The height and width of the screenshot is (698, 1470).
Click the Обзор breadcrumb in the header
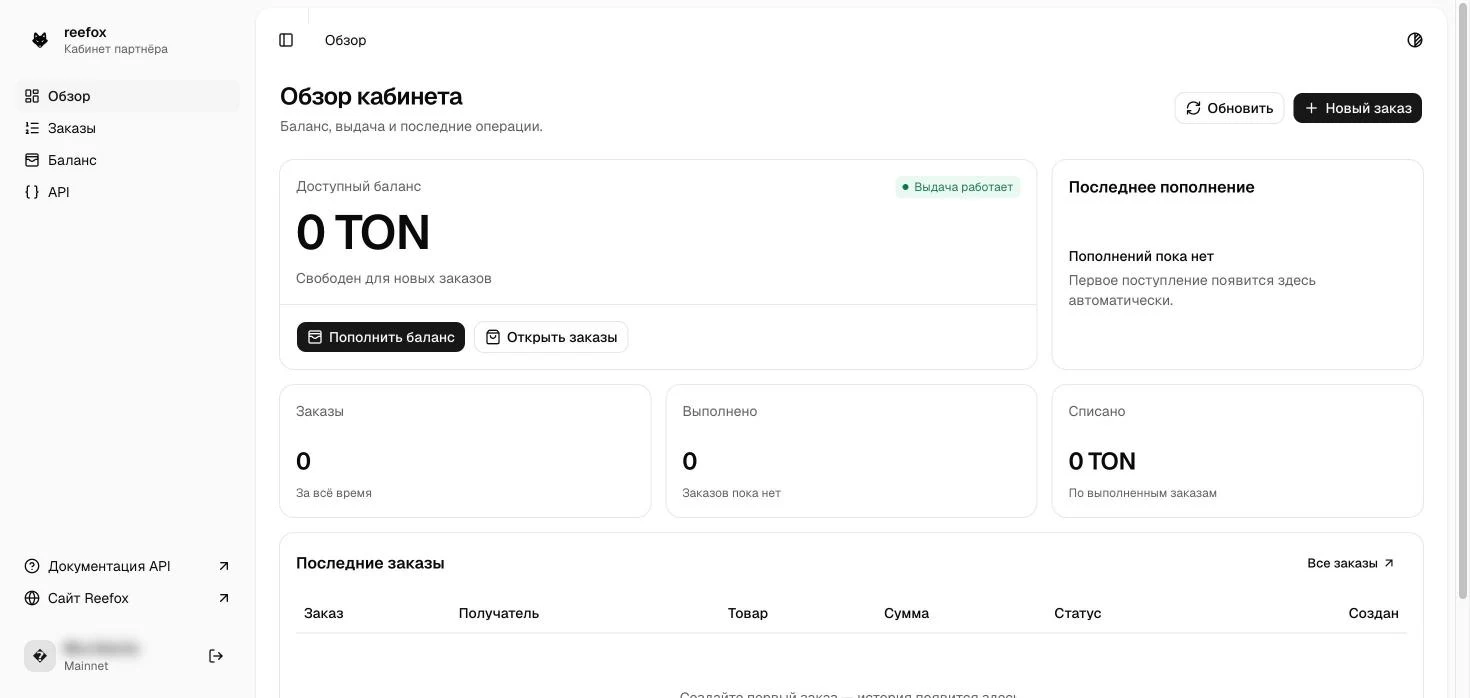pos(345,40)
